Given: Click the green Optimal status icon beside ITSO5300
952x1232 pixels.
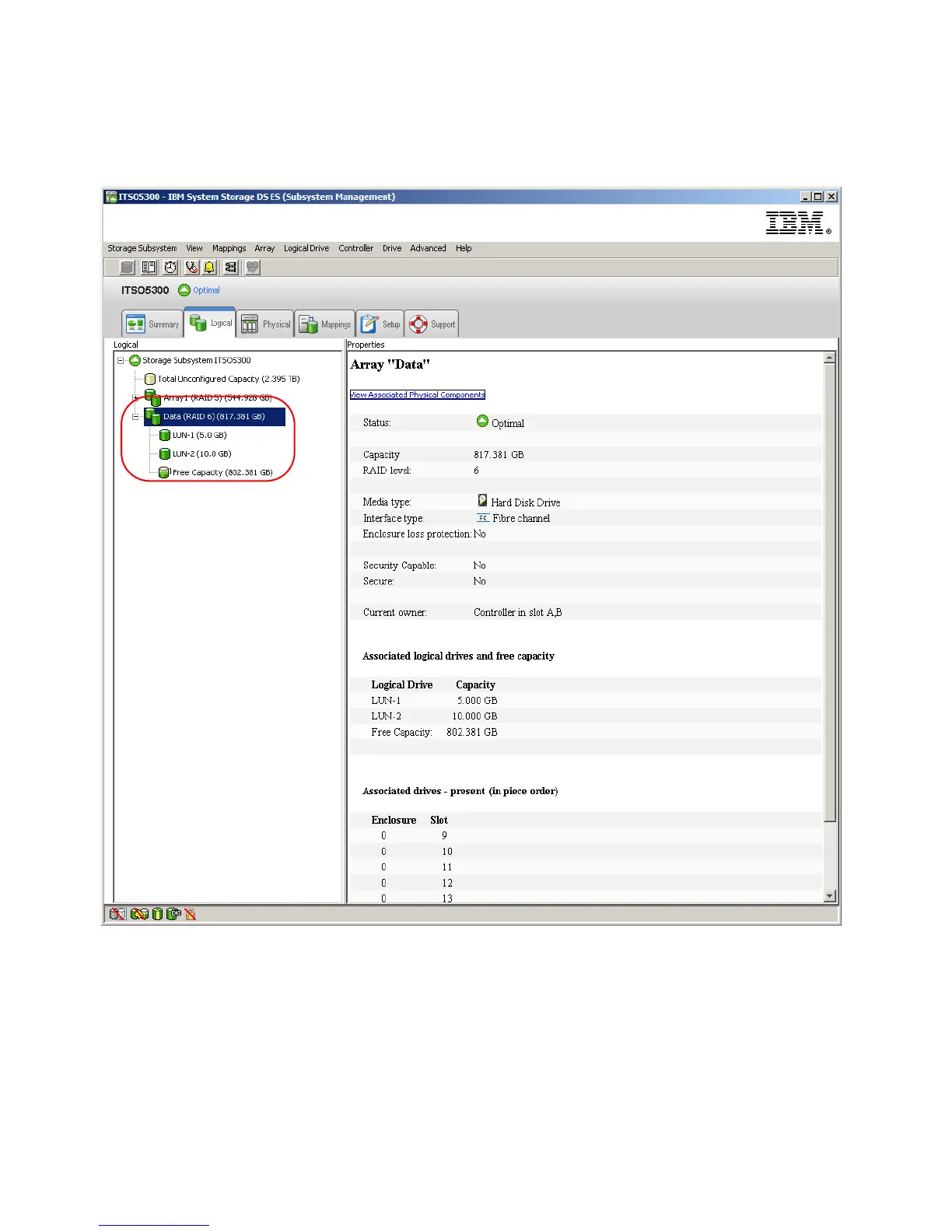Looking at the screenshot, I should point(184,290).
